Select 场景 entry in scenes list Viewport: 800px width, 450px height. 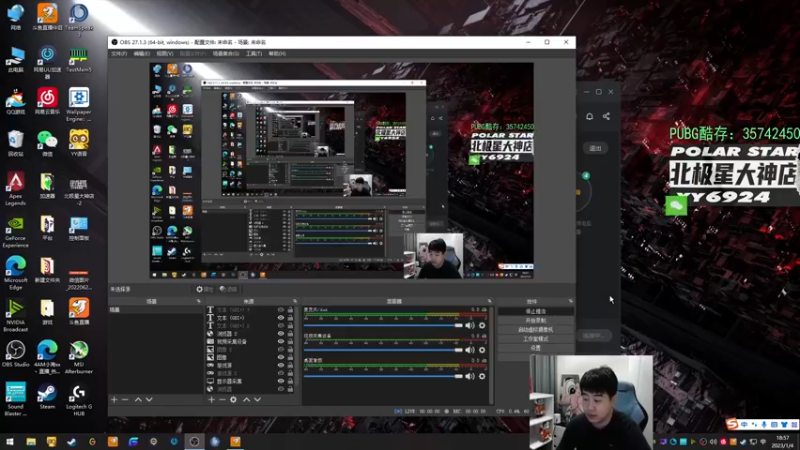click(x=156, y=310)
